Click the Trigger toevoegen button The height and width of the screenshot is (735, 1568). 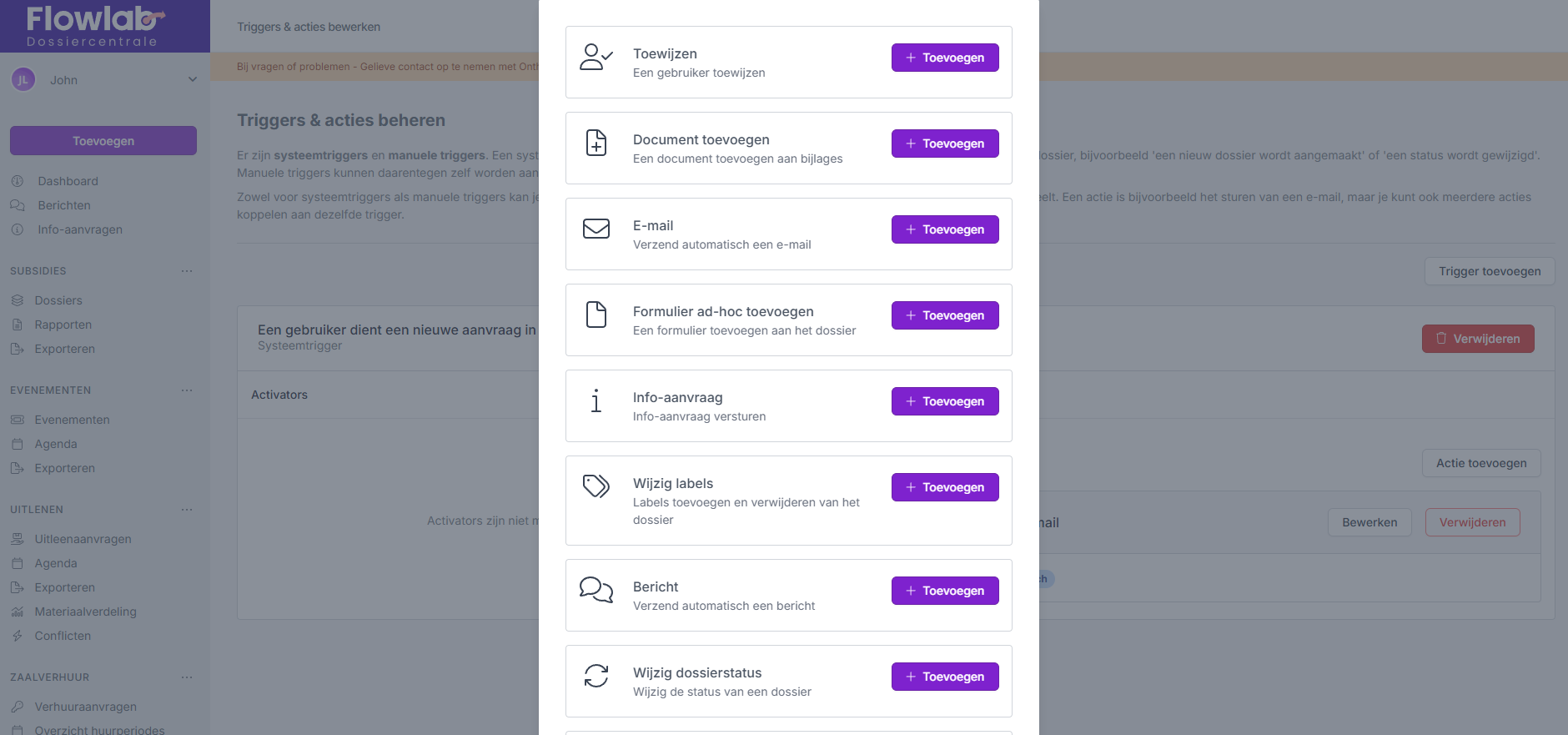(1489, 271)
